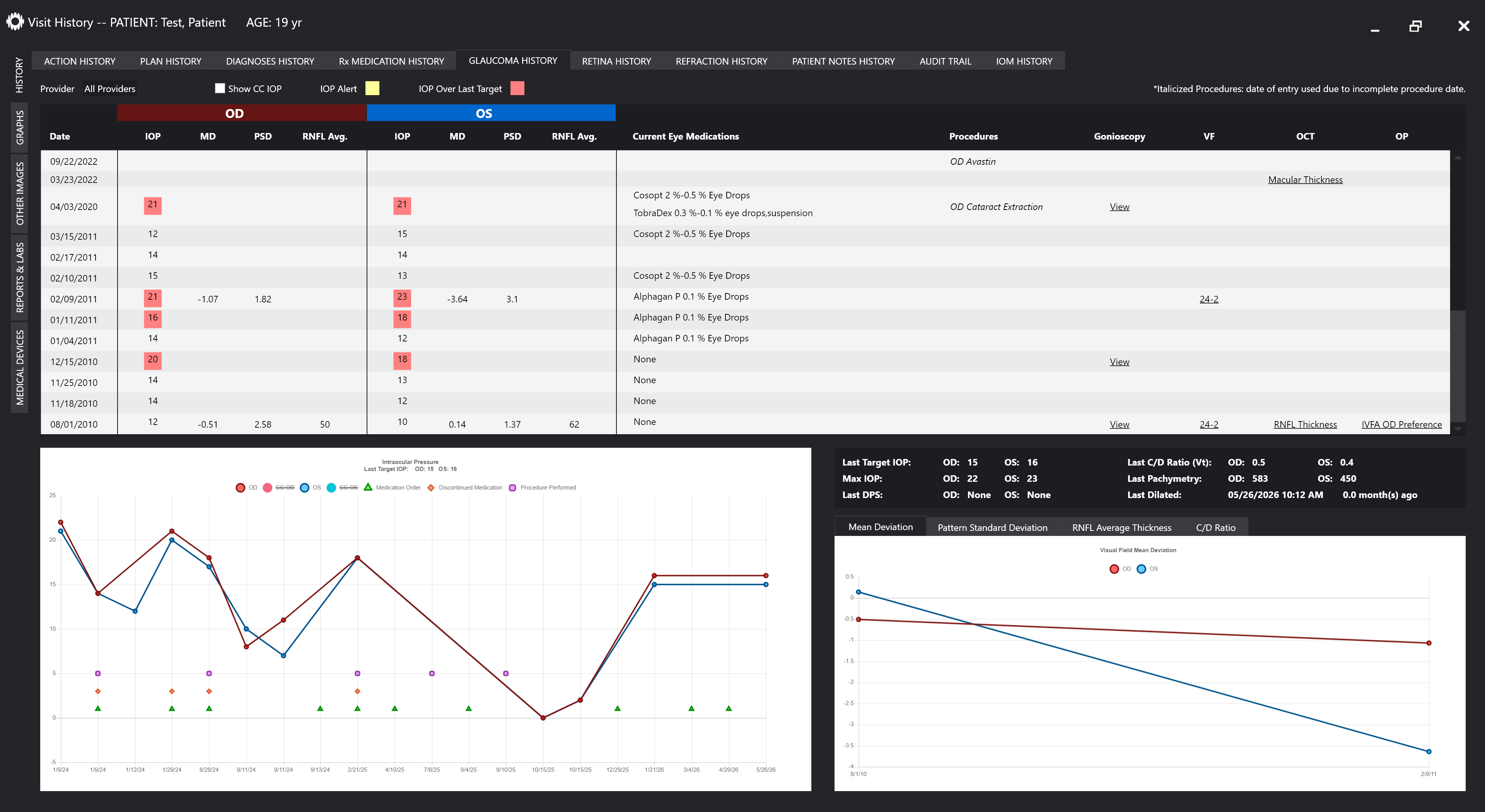
Task: Select the Mean Deviation chart tab
Action: click(880, 527)
